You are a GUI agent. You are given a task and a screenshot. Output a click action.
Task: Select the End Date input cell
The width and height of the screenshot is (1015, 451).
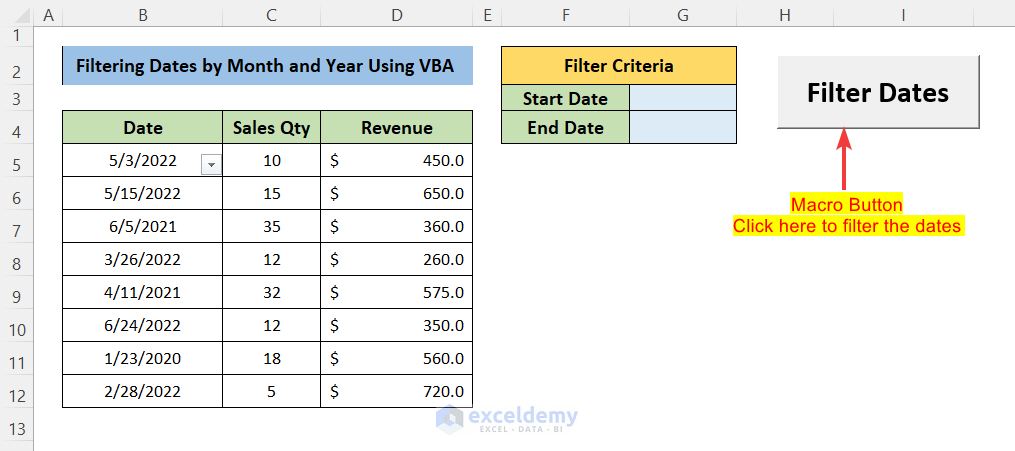click(x=683, y=127)
